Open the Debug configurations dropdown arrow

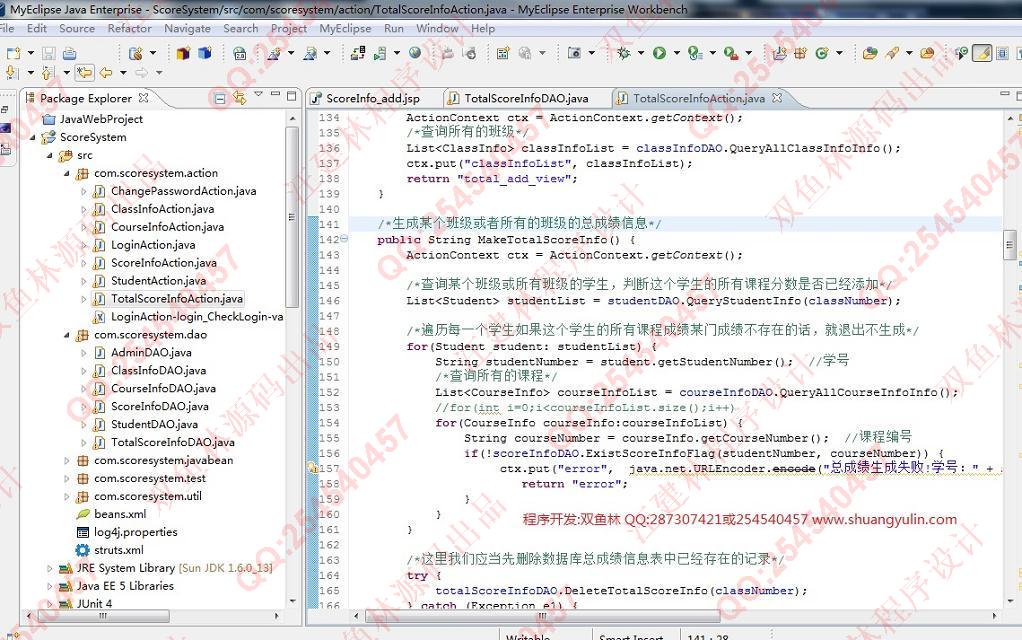(x=641, y=53)
